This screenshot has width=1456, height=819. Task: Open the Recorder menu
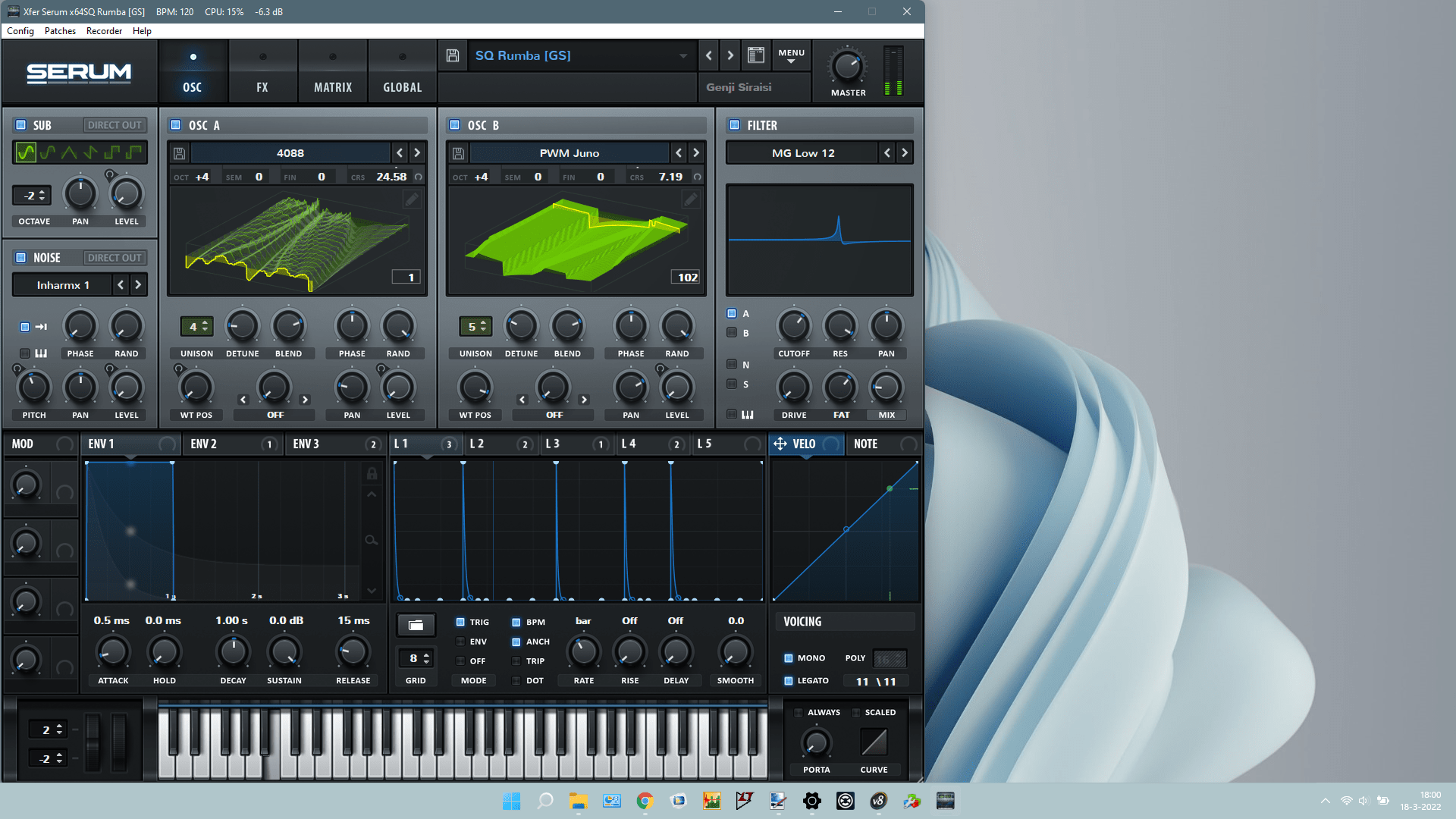(104, 31)
